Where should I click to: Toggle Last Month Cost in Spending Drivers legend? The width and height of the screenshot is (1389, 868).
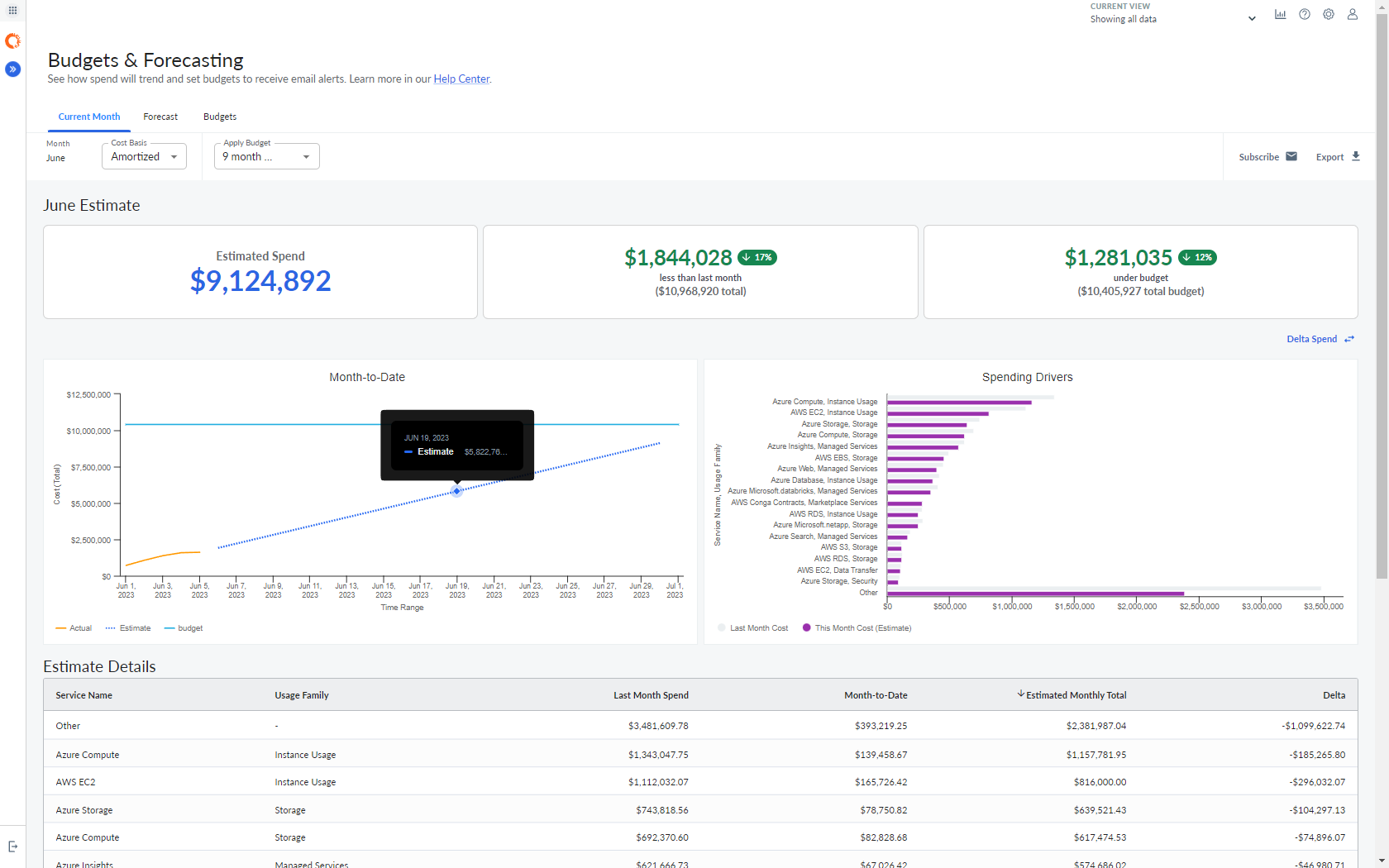(752, 627)
